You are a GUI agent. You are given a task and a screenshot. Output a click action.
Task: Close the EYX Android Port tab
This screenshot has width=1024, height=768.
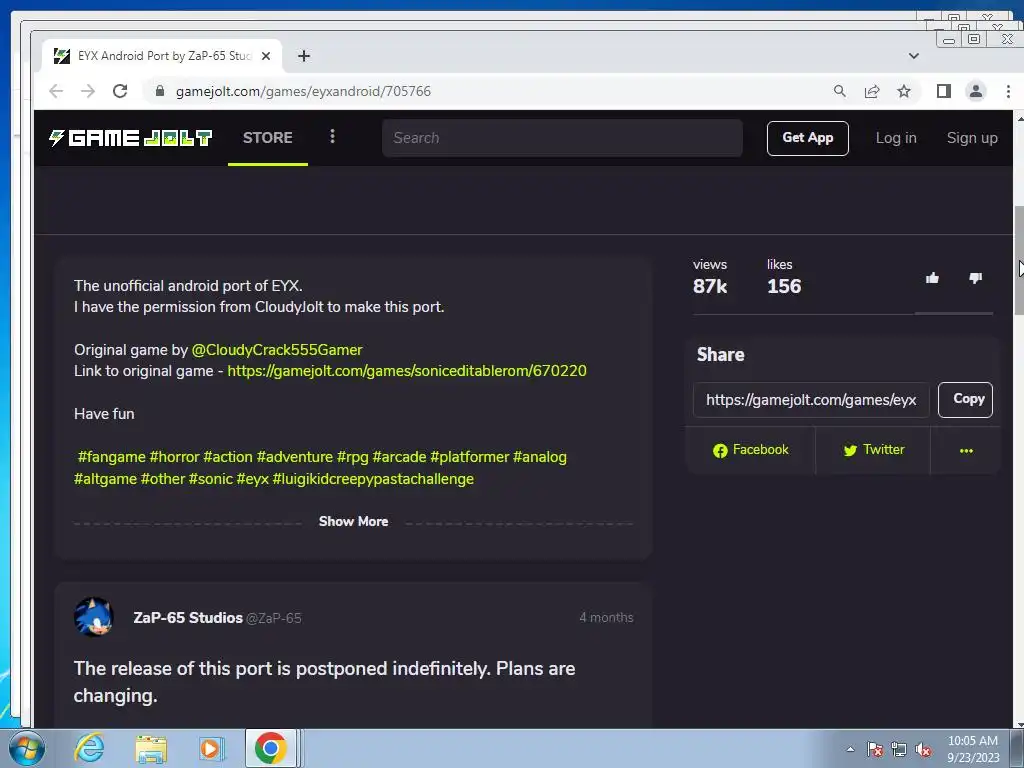tap(266, 56)
